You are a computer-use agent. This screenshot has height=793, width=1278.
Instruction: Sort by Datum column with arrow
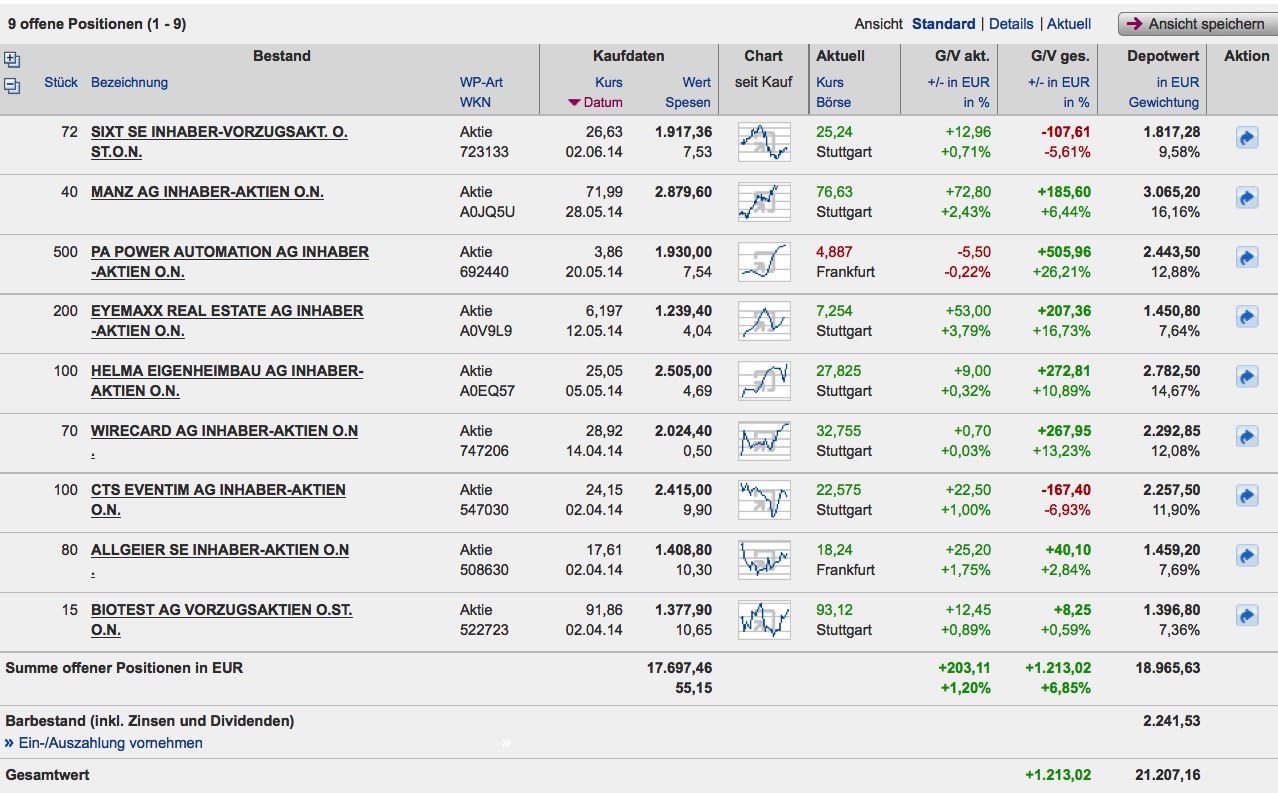(596, 102)
